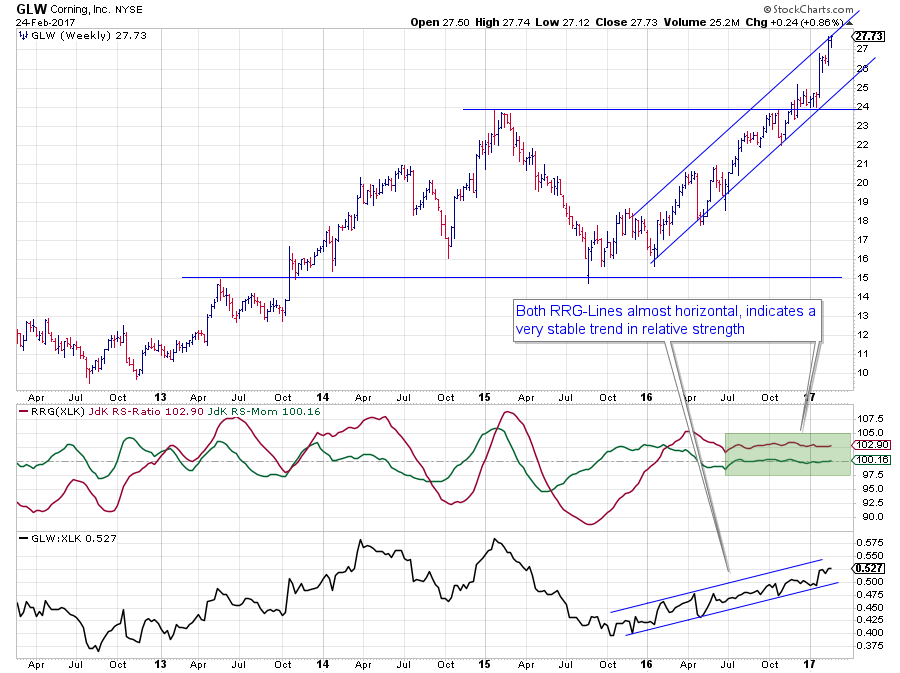Click the Open 27.50 value
This screenshot has height=673, width=900.
(440, 22)
